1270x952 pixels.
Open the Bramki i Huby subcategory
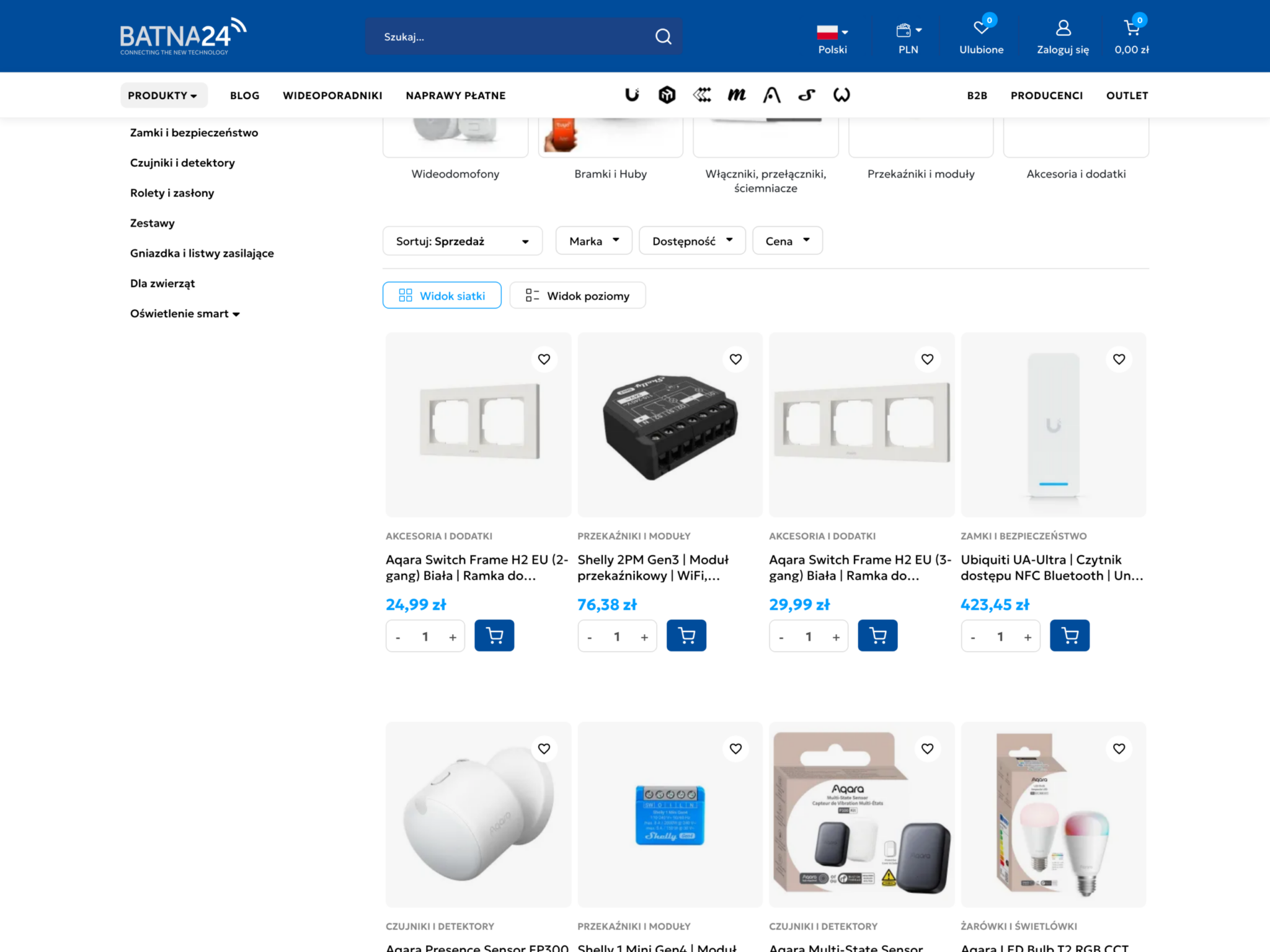pyautogui.click(x=610, y=174)
